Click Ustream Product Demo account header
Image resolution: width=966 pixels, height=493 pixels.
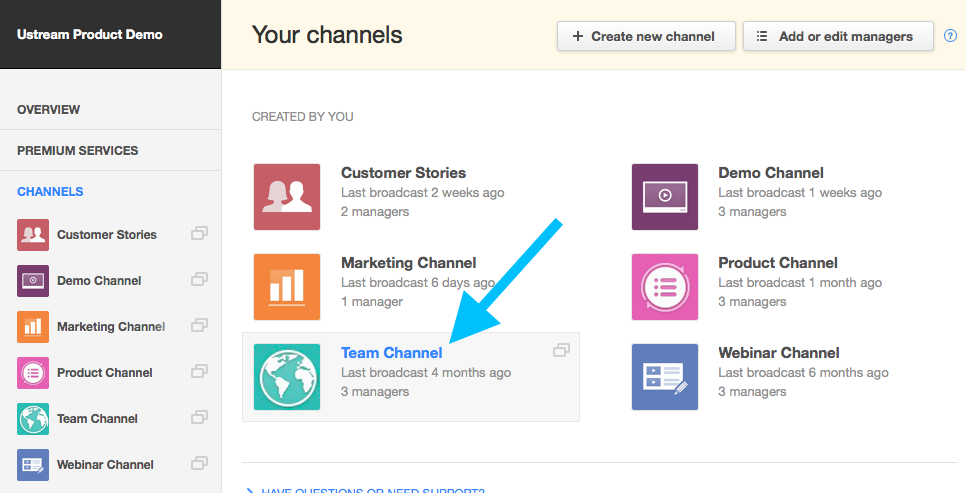click(x=90, y=35)
